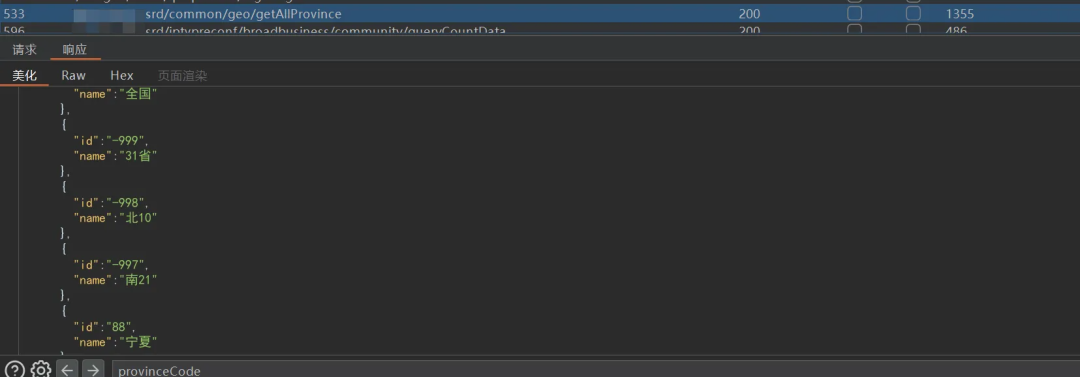Switch to the 响应 tab
The height and width of the screenshot is (377, 1080).
[x=75, y=50]
